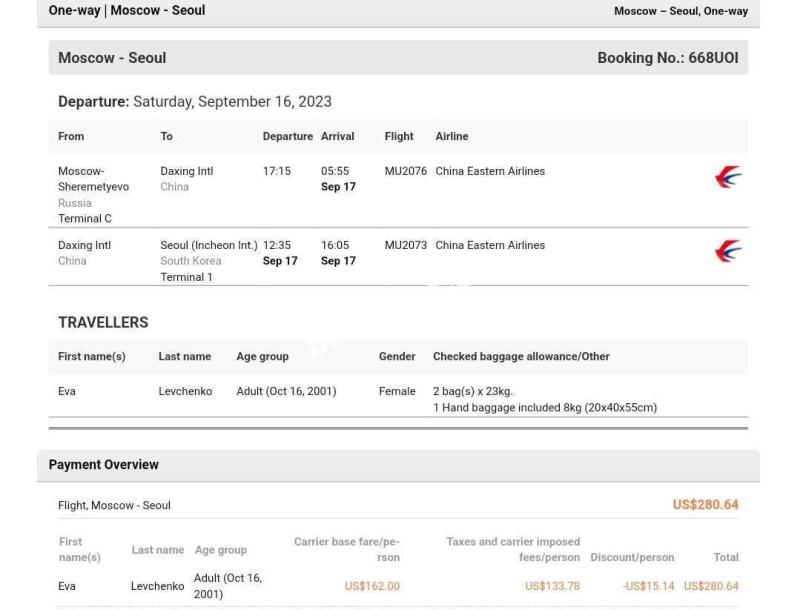This screenshot has width=800, height=610.
Task: Click the TRAVELLERS heading
Action: (x=103, y=322)
